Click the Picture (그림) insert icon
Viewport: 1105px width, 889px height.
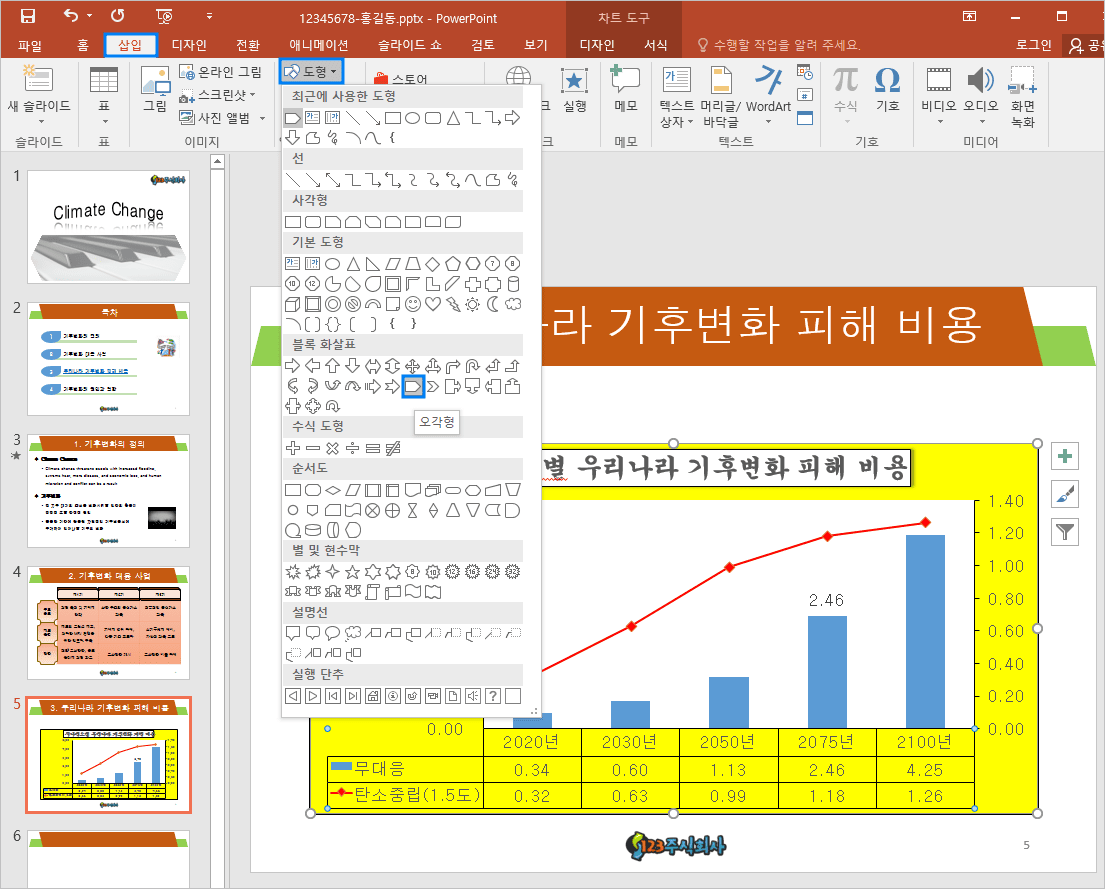(155, 80)
